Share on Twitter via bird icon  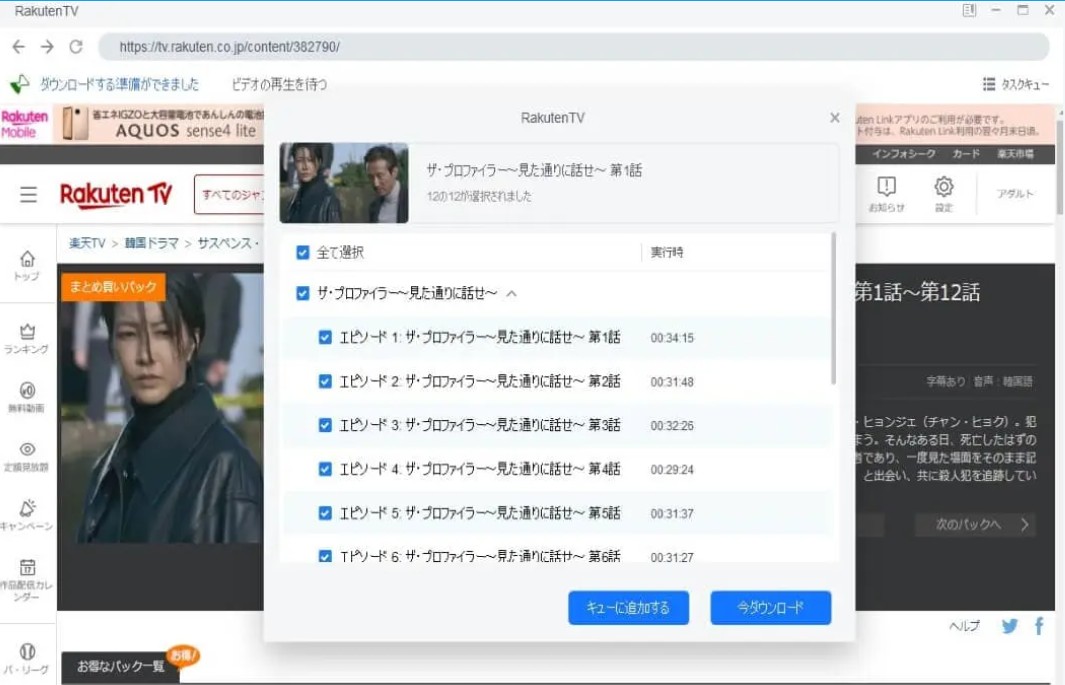click(x=1009, y=625)
